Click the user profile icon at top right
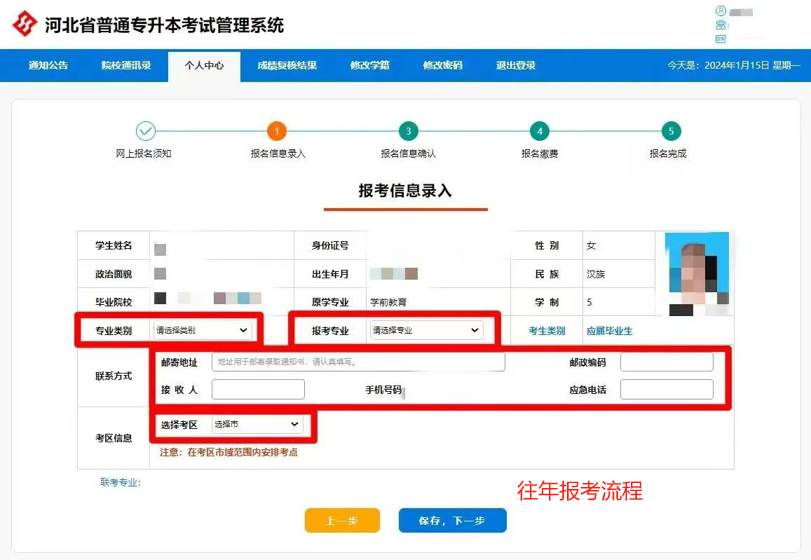Screen dimensions: 811x560 click(x=720, y=11)
